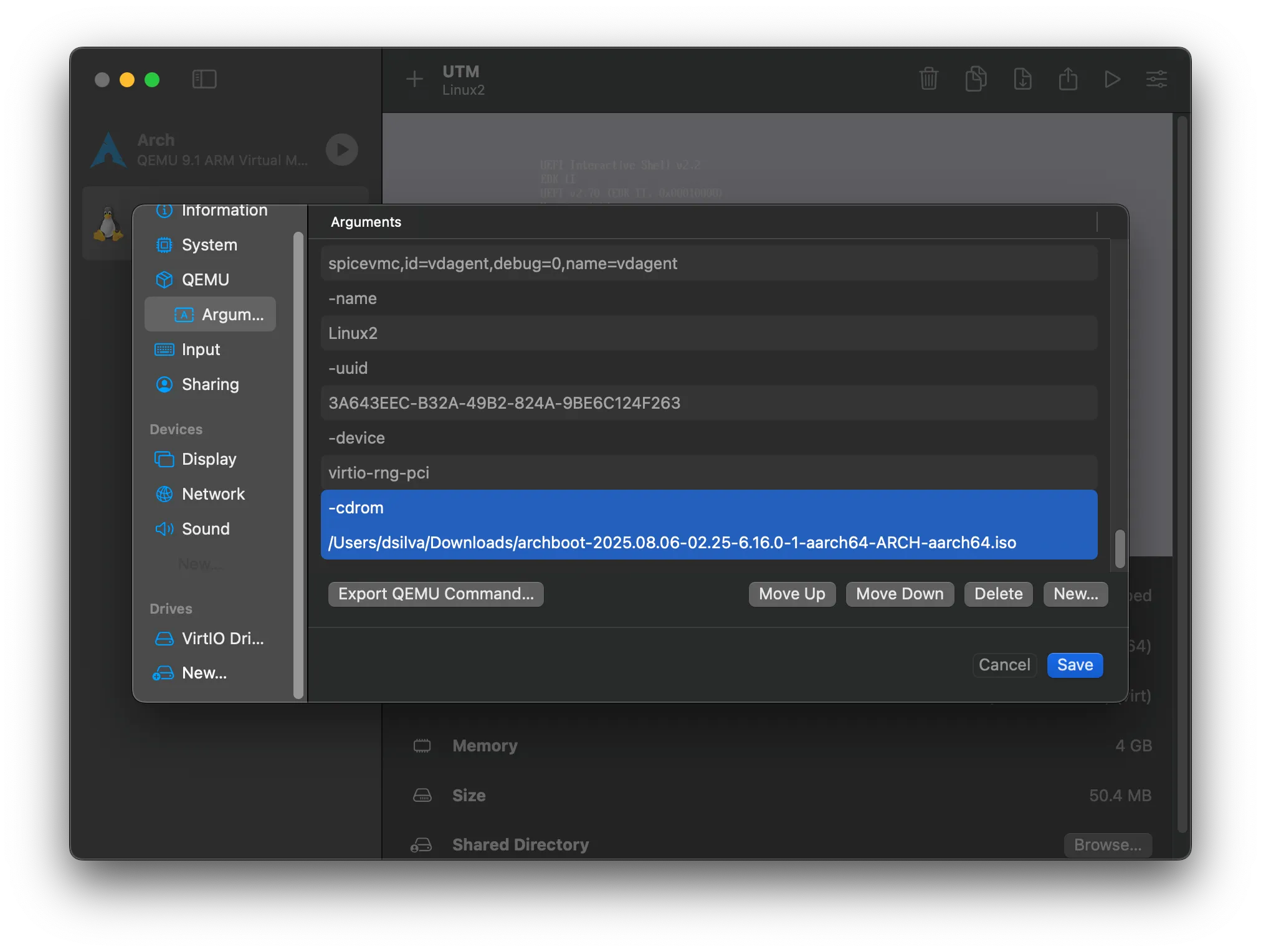Screen dimensions: 1261x952
Task: Click Browse... for Shared Directory
Action: (1108, 845)
